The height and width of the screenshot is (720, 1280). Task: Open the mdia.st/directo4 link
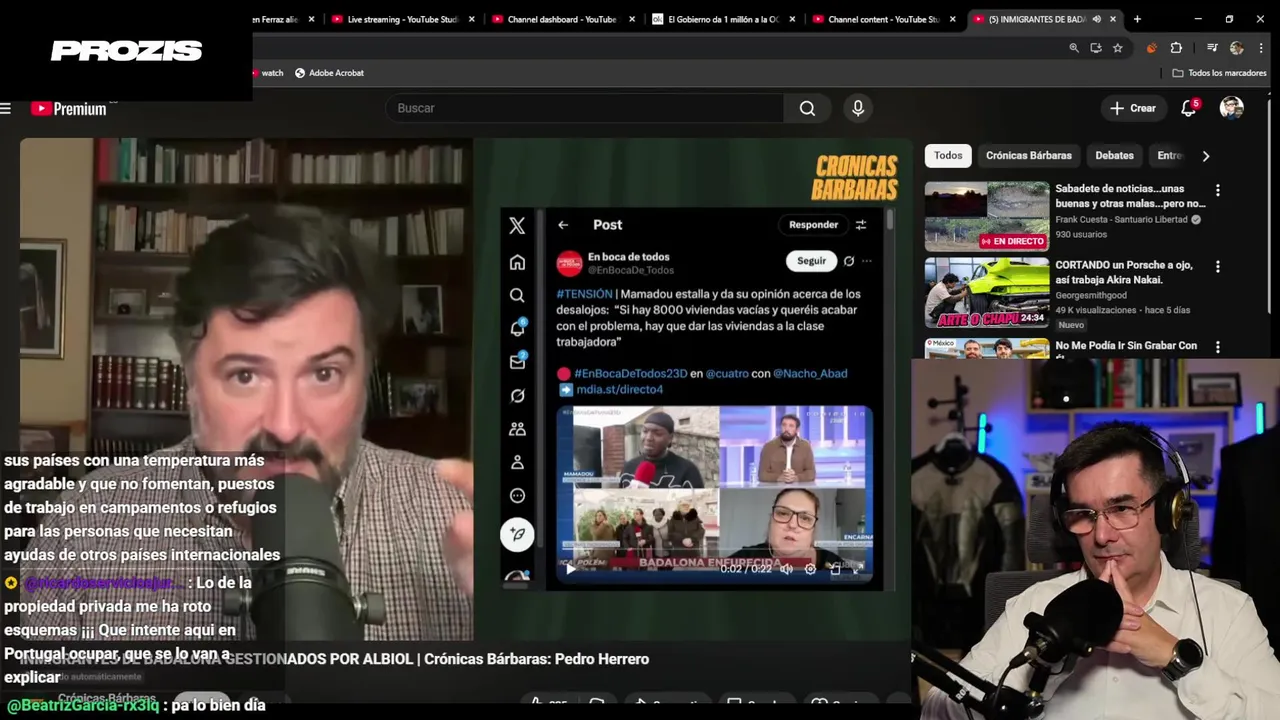(x=619, y=389)
